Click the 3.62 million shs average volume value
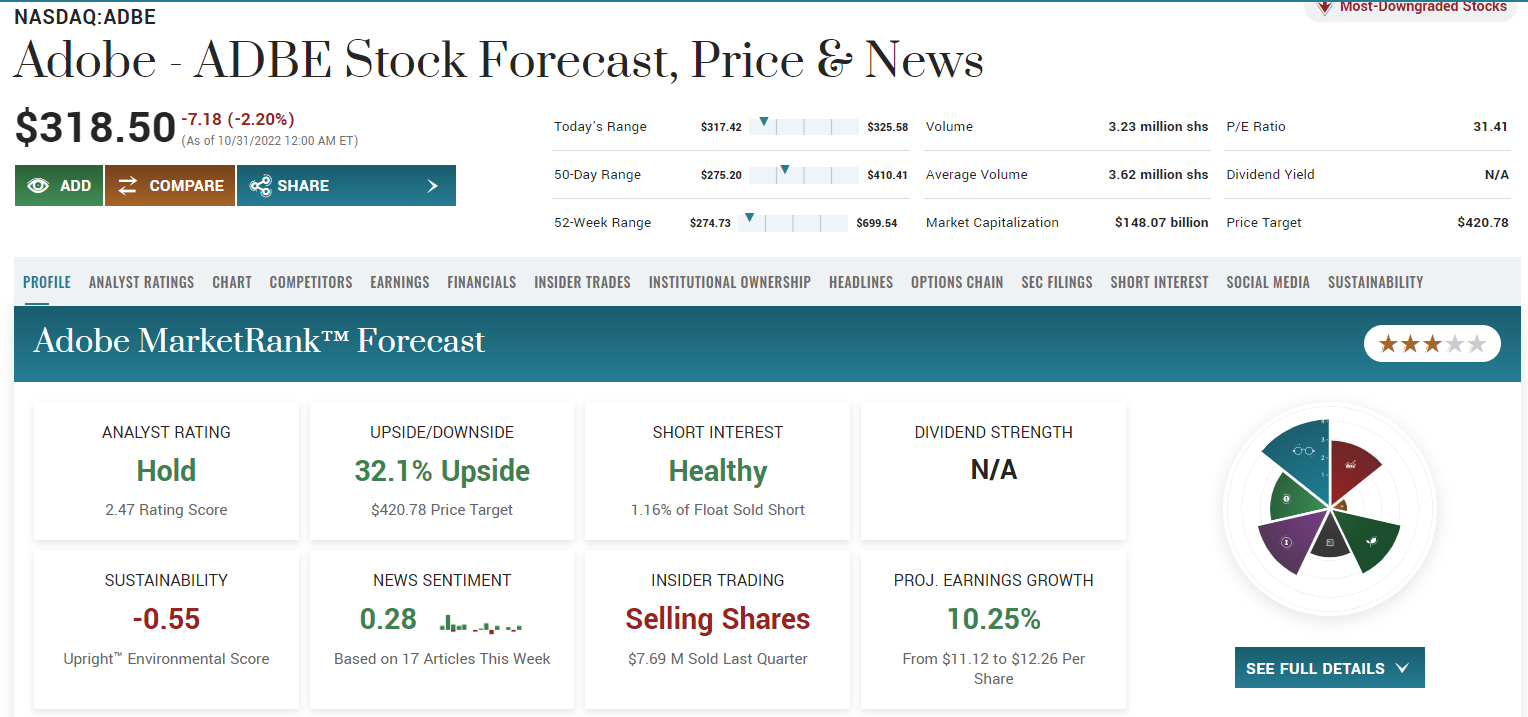Image resolution: width=1528 pixels, height=717 pixels. pos(1158,175)
